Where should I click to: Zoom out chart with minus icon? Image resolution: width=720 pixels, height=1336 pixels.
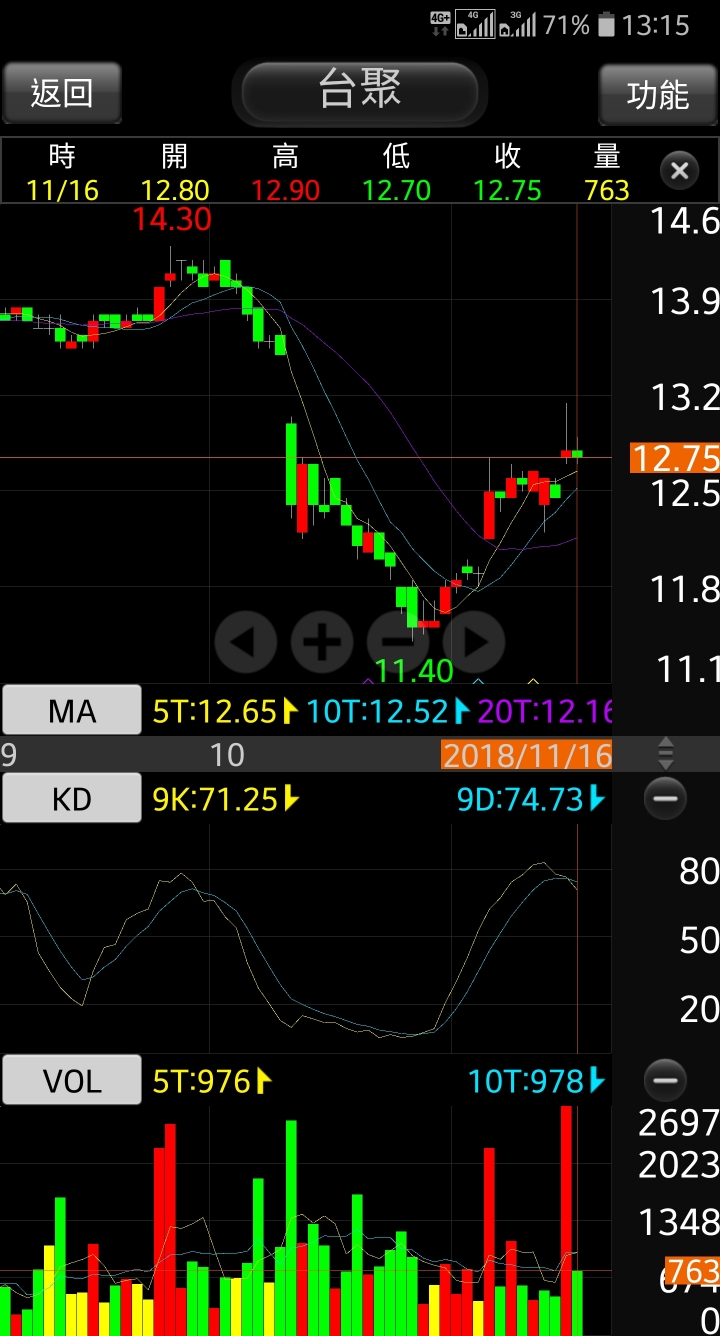point(398,642)
